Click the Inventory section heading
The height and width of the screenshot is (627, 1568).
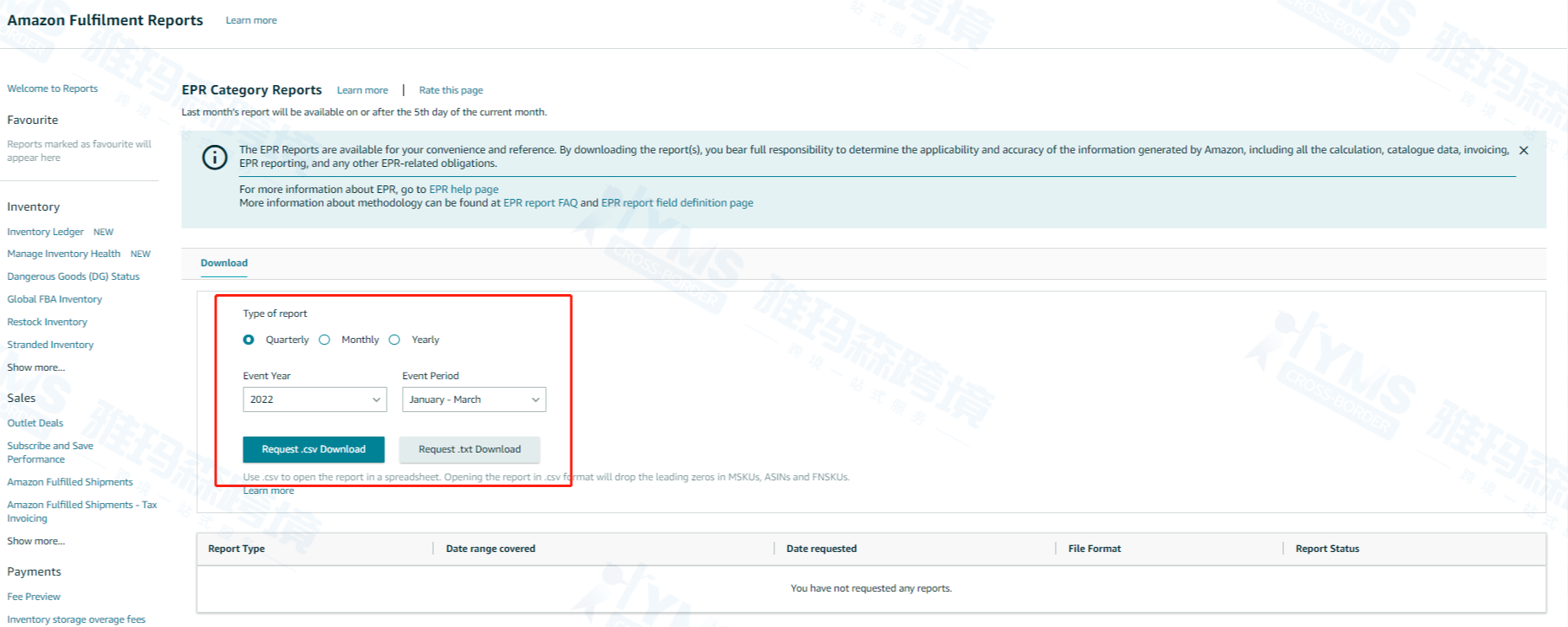pyautogui.click(x=34, y=207)
